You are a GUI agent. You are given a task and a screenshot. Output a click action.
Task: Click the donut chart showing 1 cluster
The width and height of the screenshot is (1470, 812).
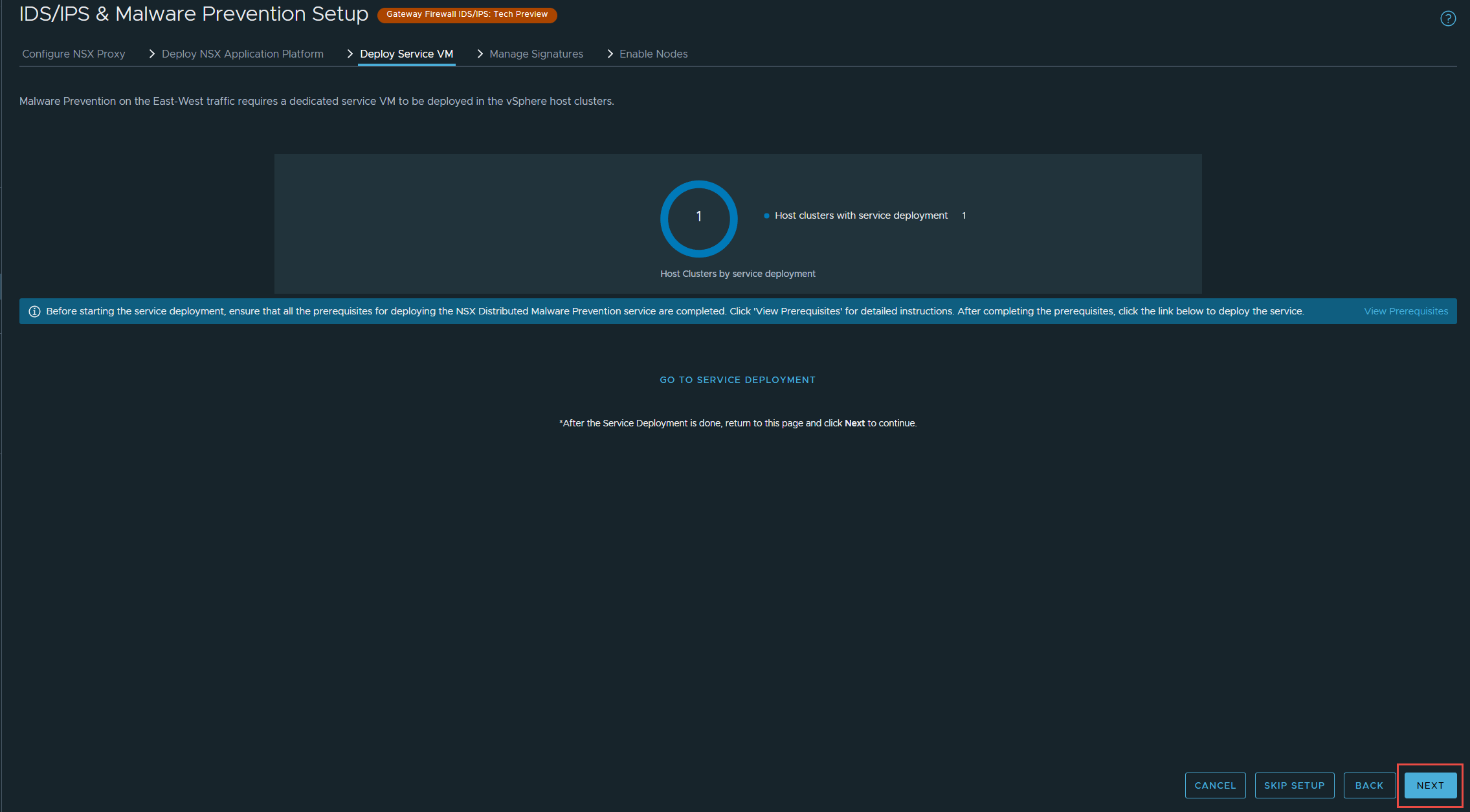click(699, 219)
